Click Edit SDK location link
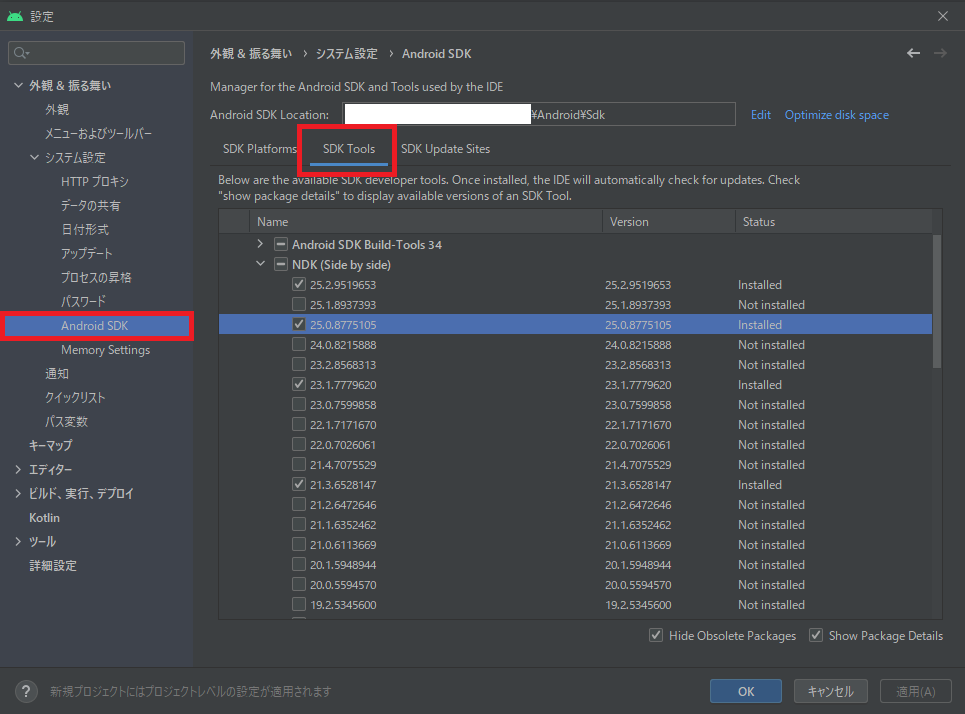The width and height of the screenshot is (965, 714). pyautogui.click(x=761, y=114)
